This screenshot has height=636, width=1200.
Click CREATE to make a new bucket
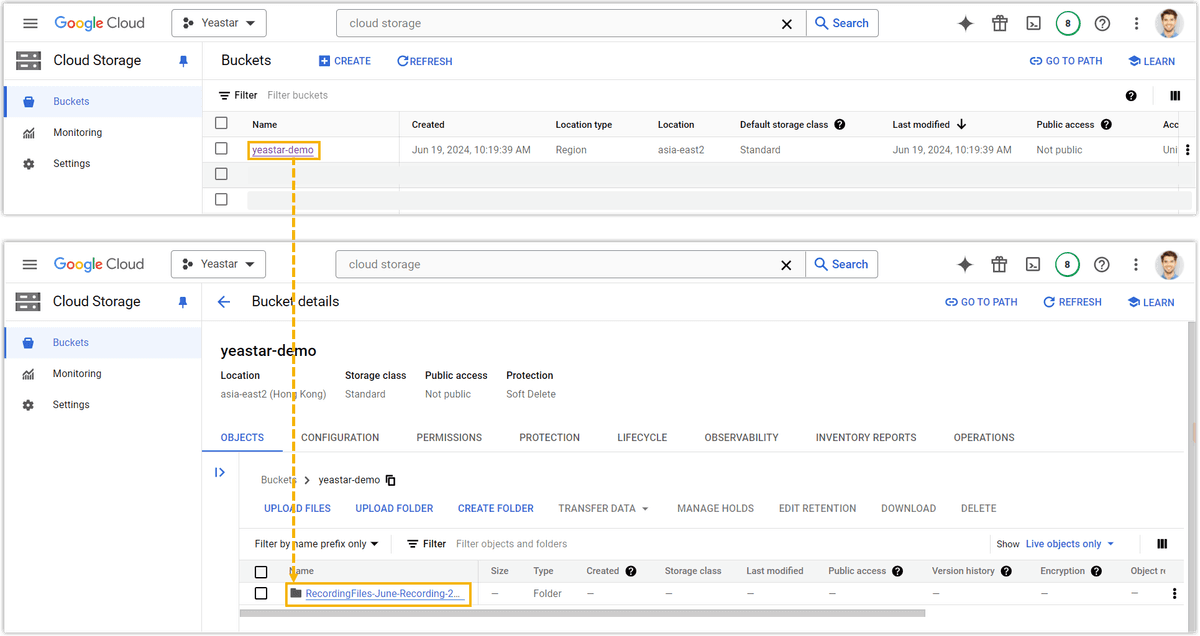click(344, 60)
